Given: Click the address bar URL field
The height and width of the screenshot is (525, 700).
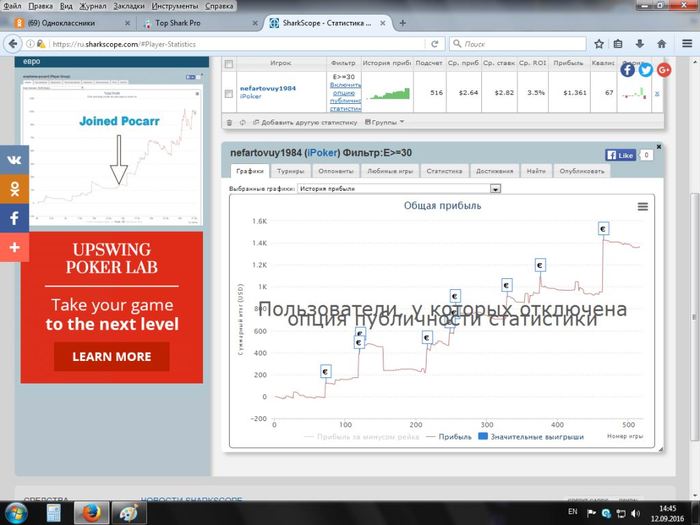Looking at the screenshot, I should pos(237,44).
